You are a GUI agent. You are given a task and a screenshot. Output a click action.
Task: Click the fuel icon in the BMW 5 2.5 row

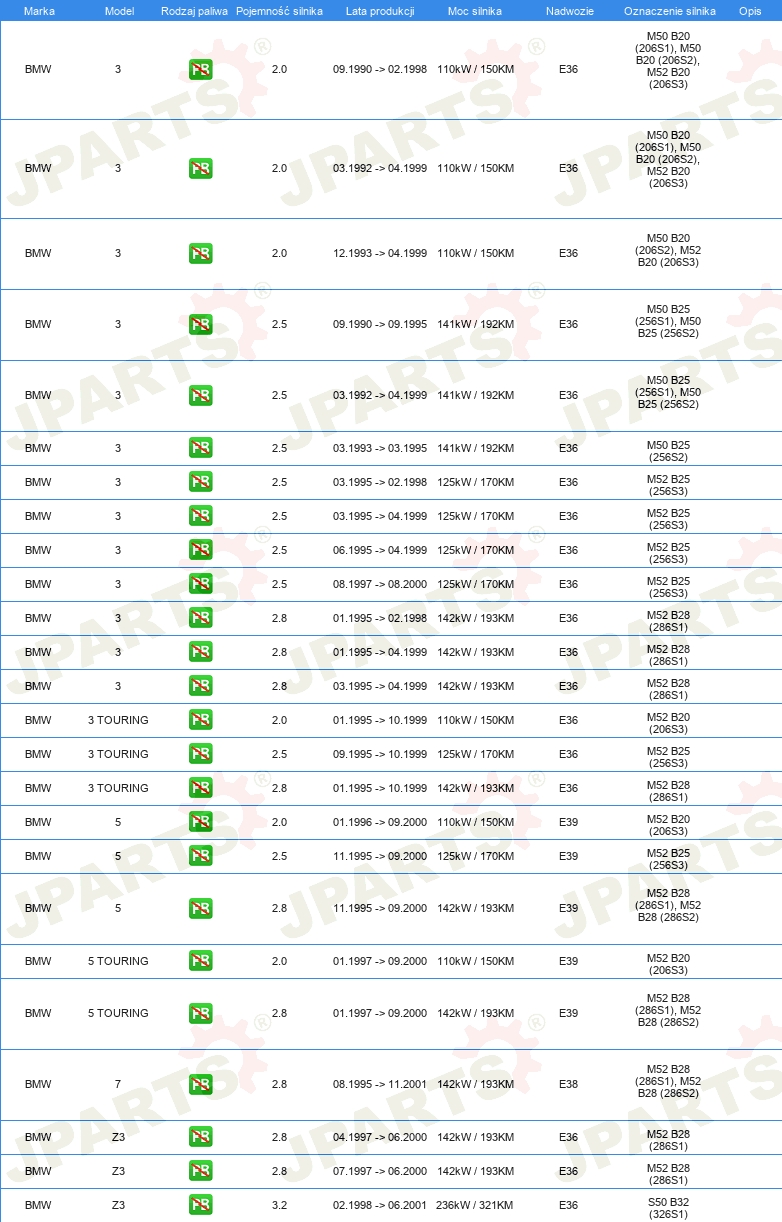click(x=200, y=856)
